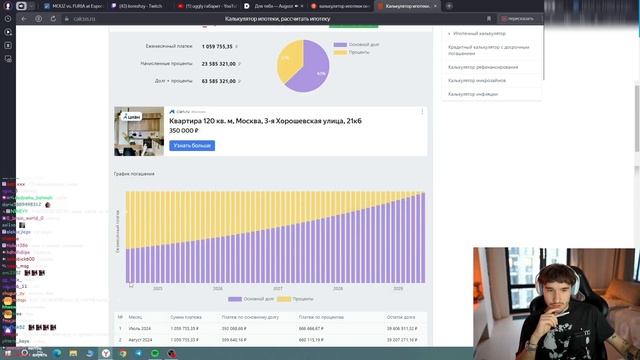The image size is (640, 360).
Task: Open File Explorer from the taskbar
Action: click(x=73, y=353)
